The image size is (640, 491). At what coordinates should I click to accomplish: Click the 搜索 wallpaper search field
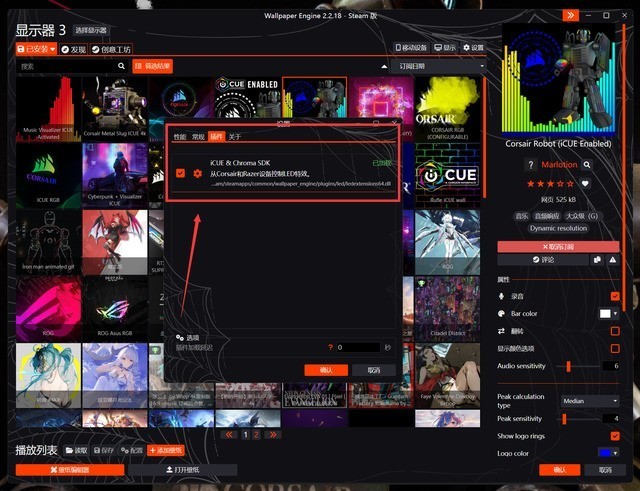point(67,66)
